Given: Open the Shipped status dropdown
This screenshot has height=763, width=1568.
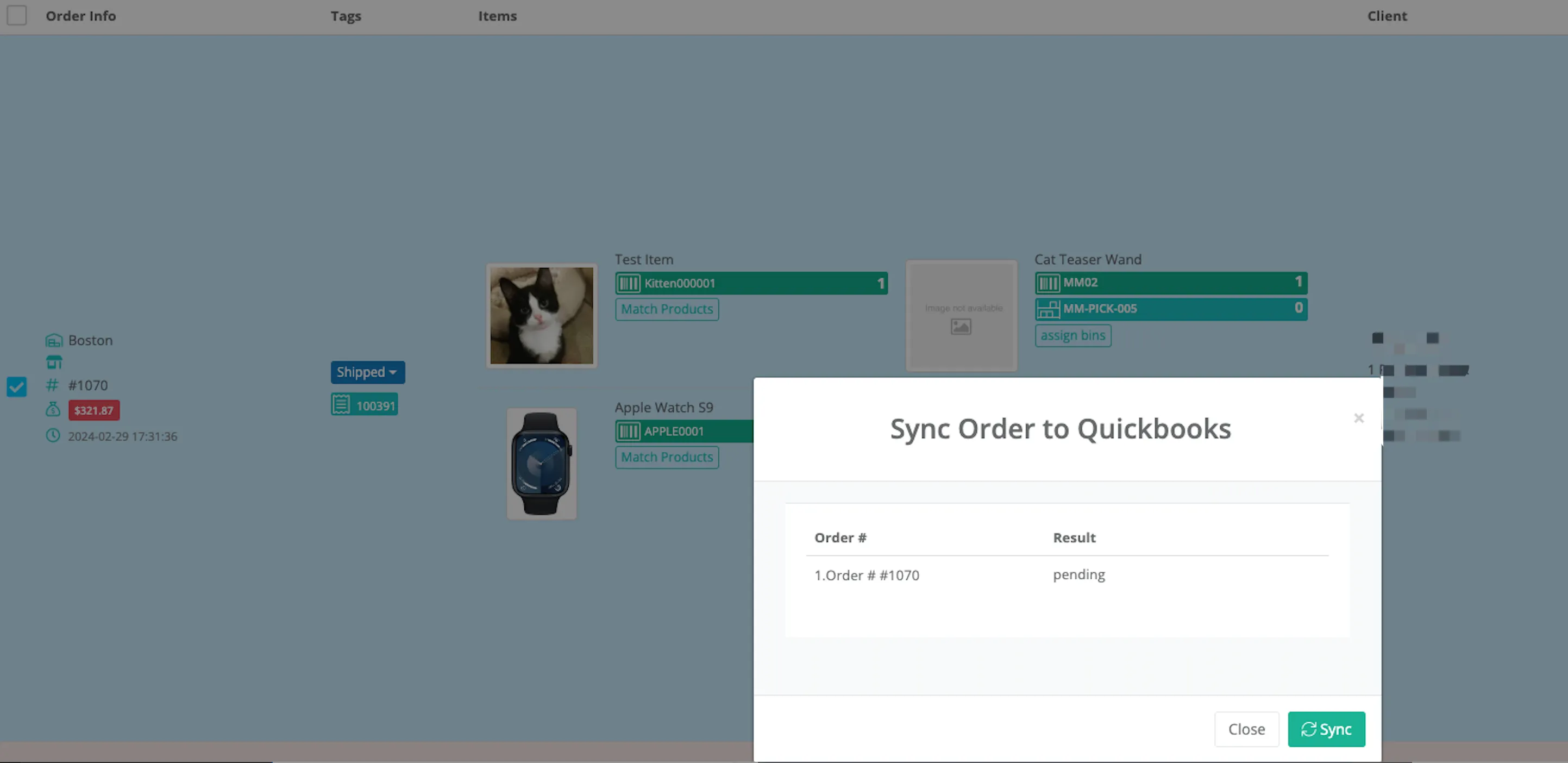Looking at the screenshot, I should (368, 372).
